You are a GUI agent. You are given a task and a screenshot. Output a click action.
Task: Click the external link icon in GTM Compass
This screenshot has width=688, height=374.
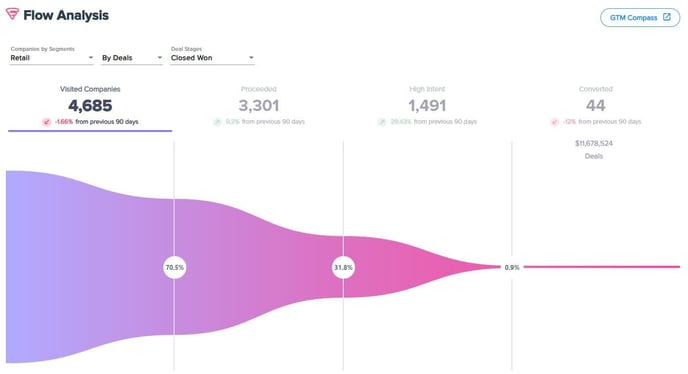pos(666,17)
